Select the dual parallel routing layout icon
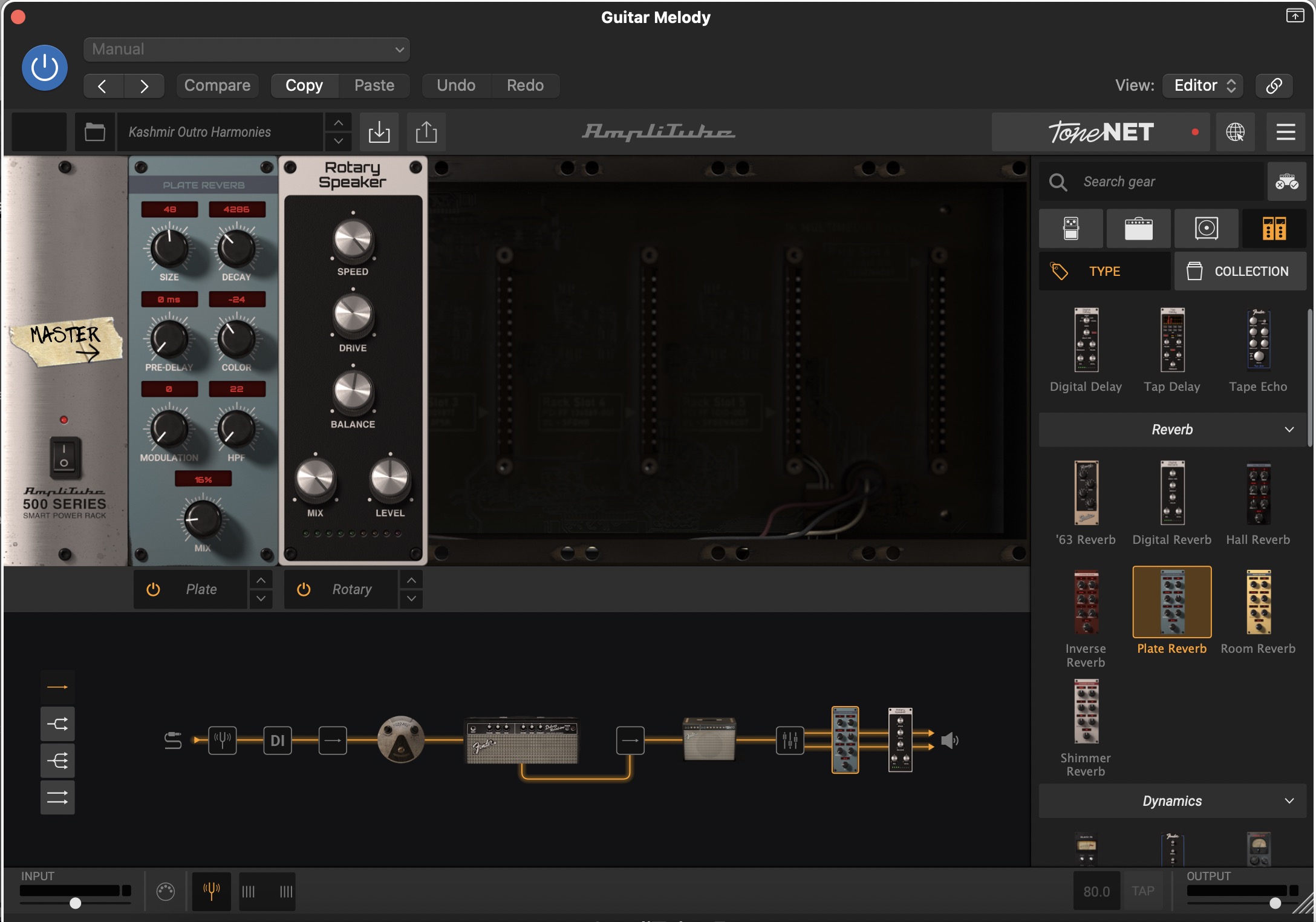1316x922 pixels. [x=57, y=797]
